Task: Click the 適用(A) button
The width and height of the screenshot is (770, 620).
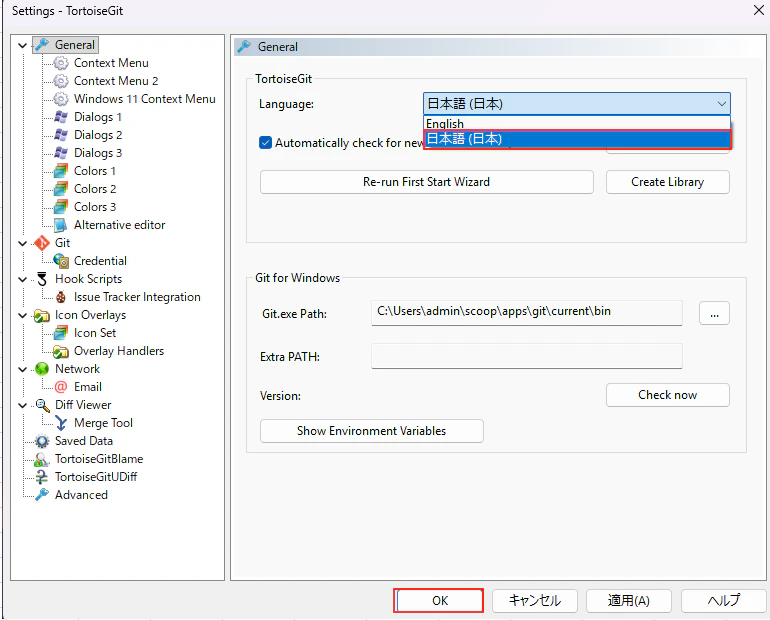Action: point(629,600)
